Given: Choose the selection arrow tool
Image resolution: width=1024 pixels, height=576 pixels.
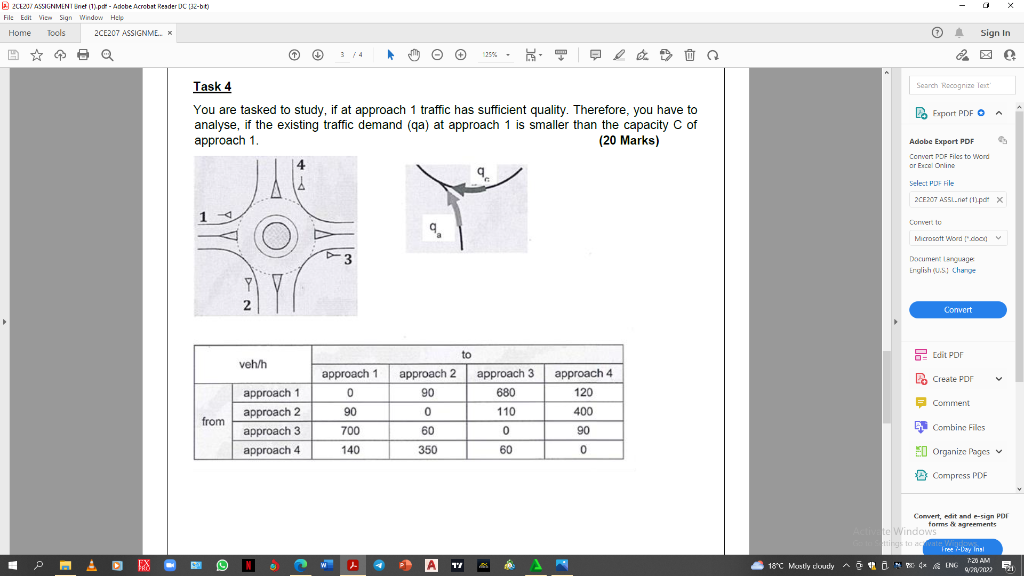Looking at the screenshot, I should pos(391,56).
